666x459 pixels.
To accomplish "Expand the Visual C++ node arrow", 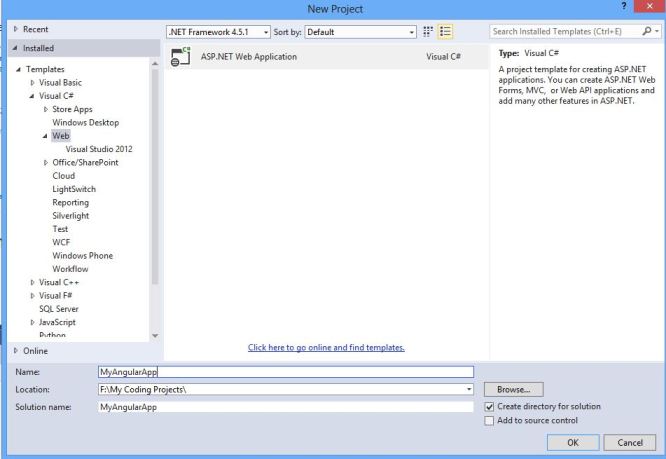I will coord(32,282).
